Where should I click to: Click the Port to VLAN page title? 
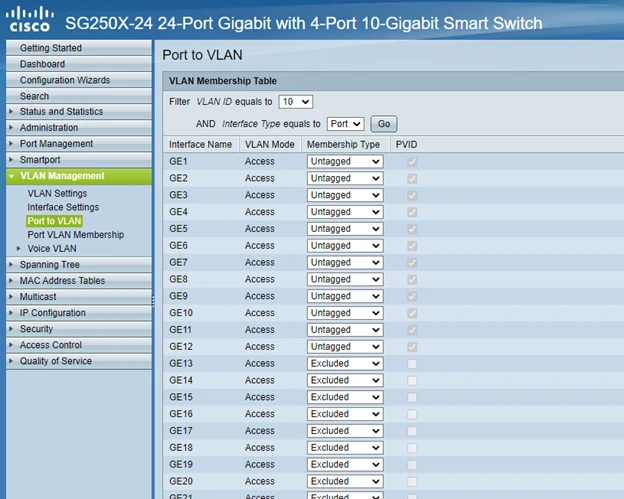pyautogui.click(x=202, y=55)
